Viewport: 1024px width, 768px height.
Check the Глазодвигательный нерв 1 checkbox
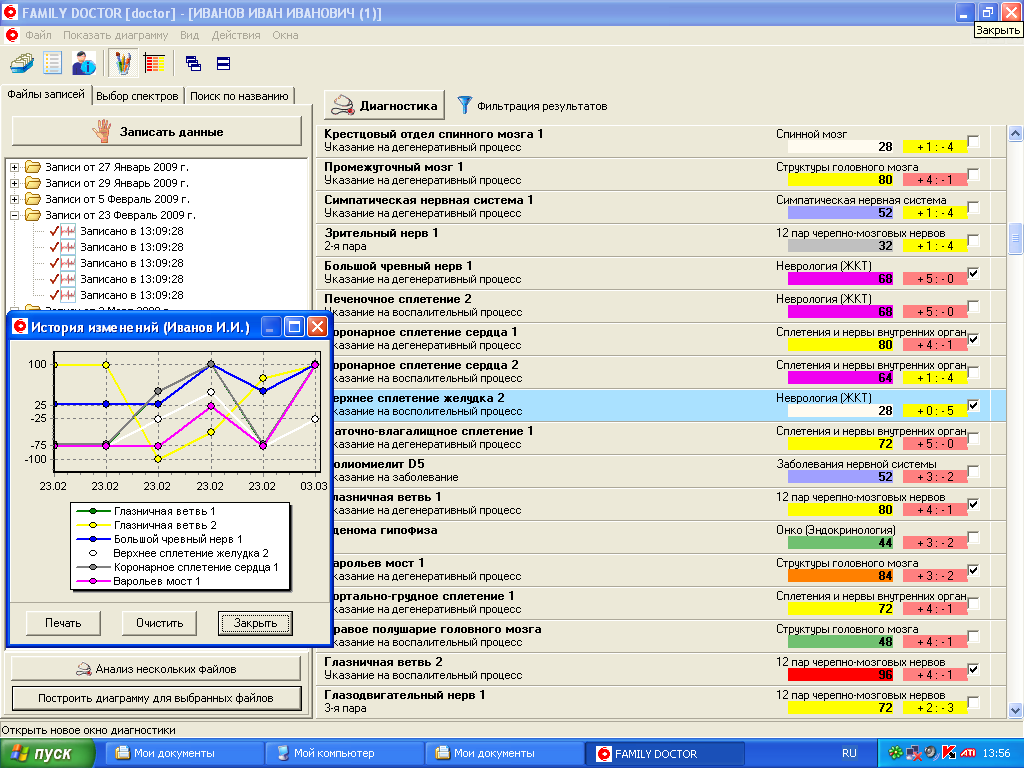[973, 702]
